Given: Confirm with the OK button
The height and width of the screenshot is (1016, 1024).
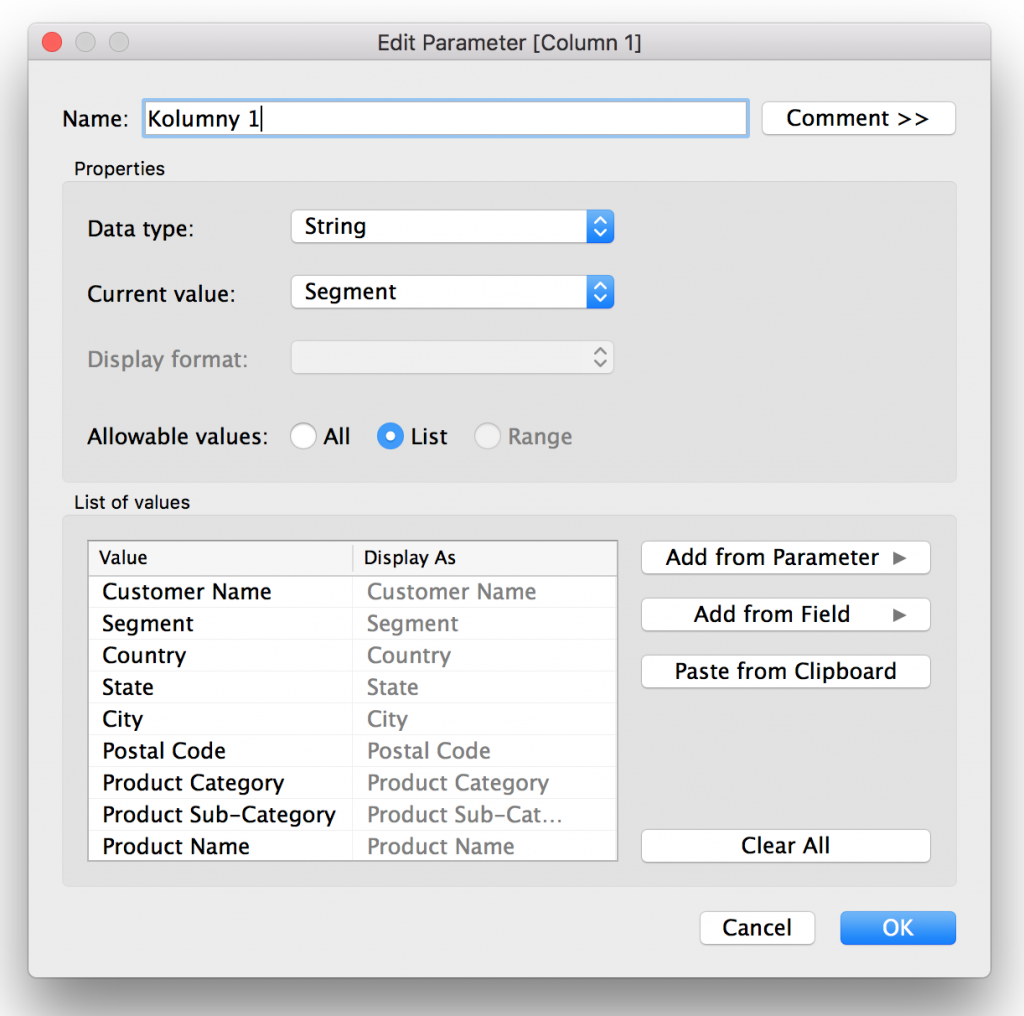Looking at the screenshot, I should 897,928.
